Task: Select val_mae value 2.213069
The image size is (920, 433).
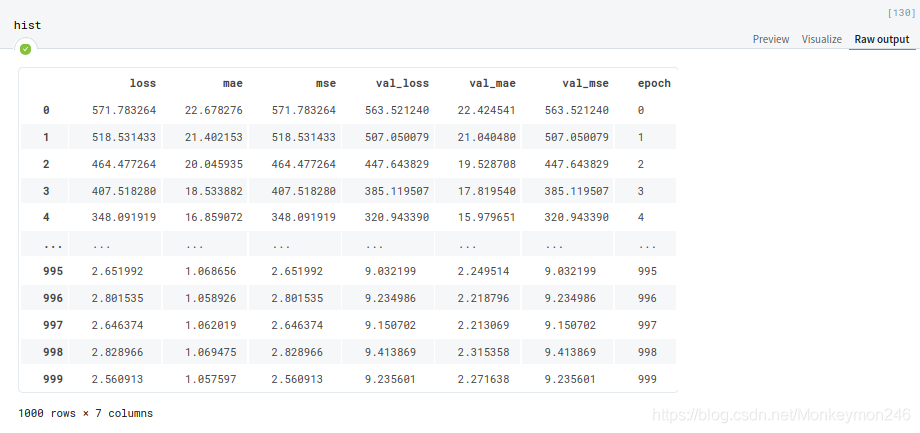Action: point(483,325)
